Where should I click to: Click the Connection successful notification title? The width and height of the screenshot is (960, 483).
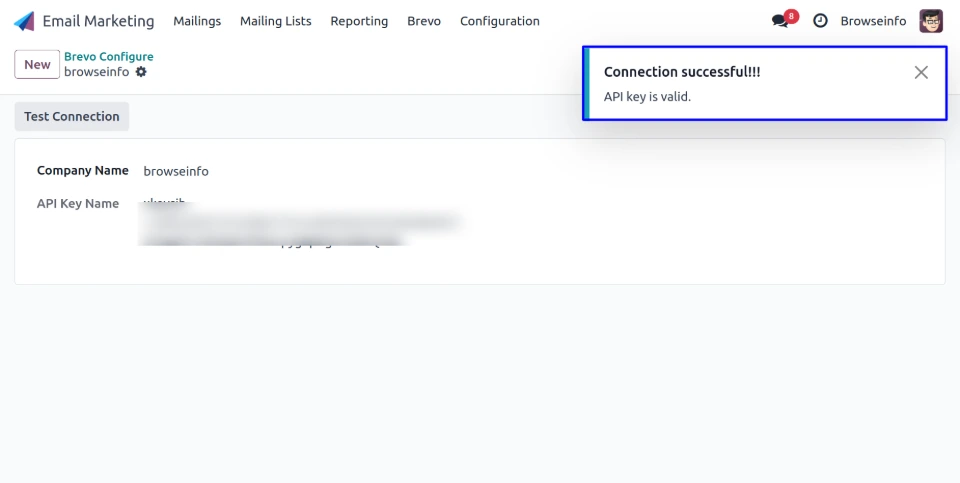[682, 72]
